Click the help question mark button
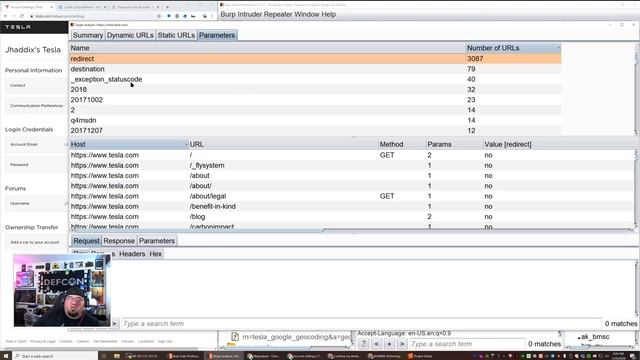 coord(363,344)
